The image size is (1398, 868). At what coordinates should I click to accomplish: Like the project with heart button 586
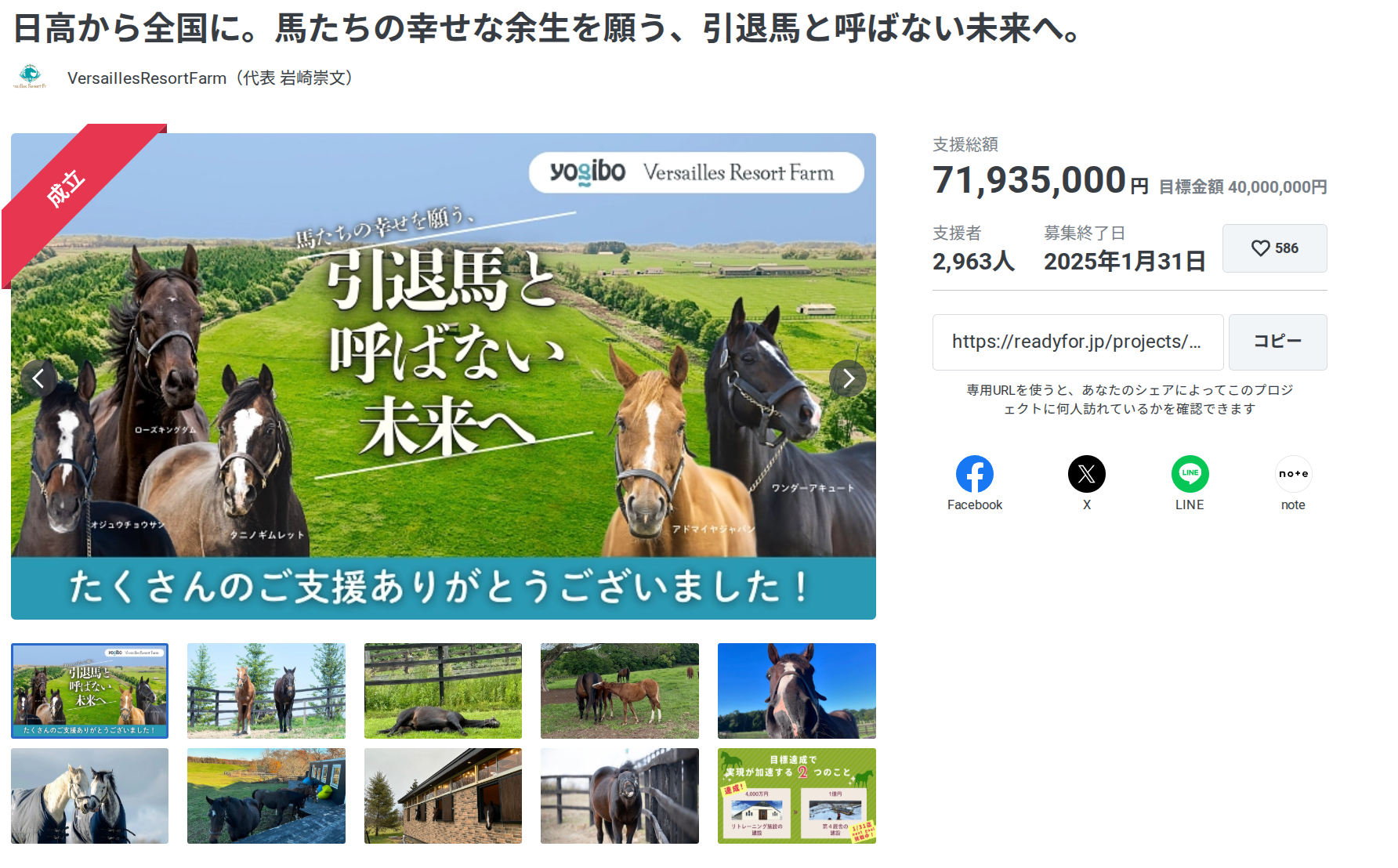click(x=1274, y=248)
